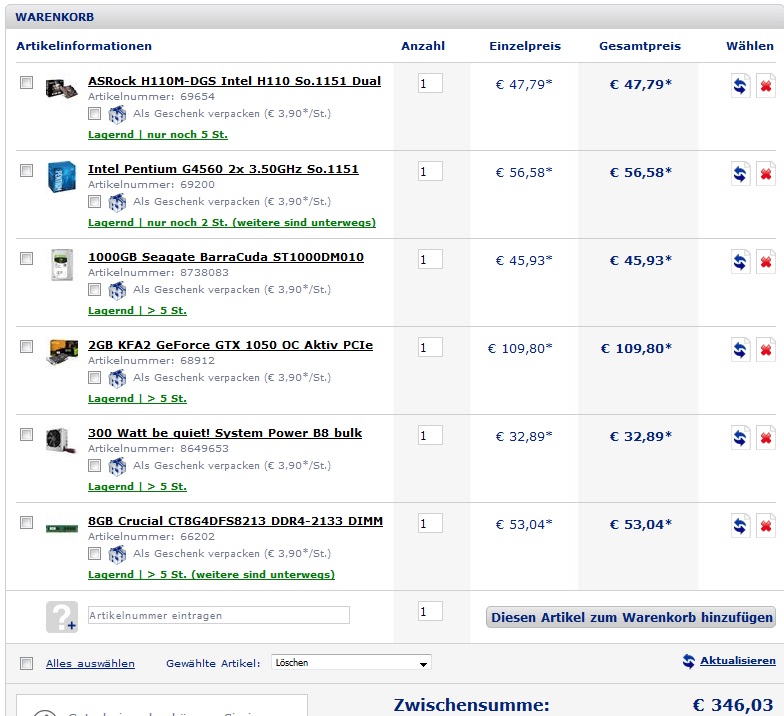Screen dimensions: 784x716
Task: Delete be quiet! System Power B8 red X
Action: 766,438
